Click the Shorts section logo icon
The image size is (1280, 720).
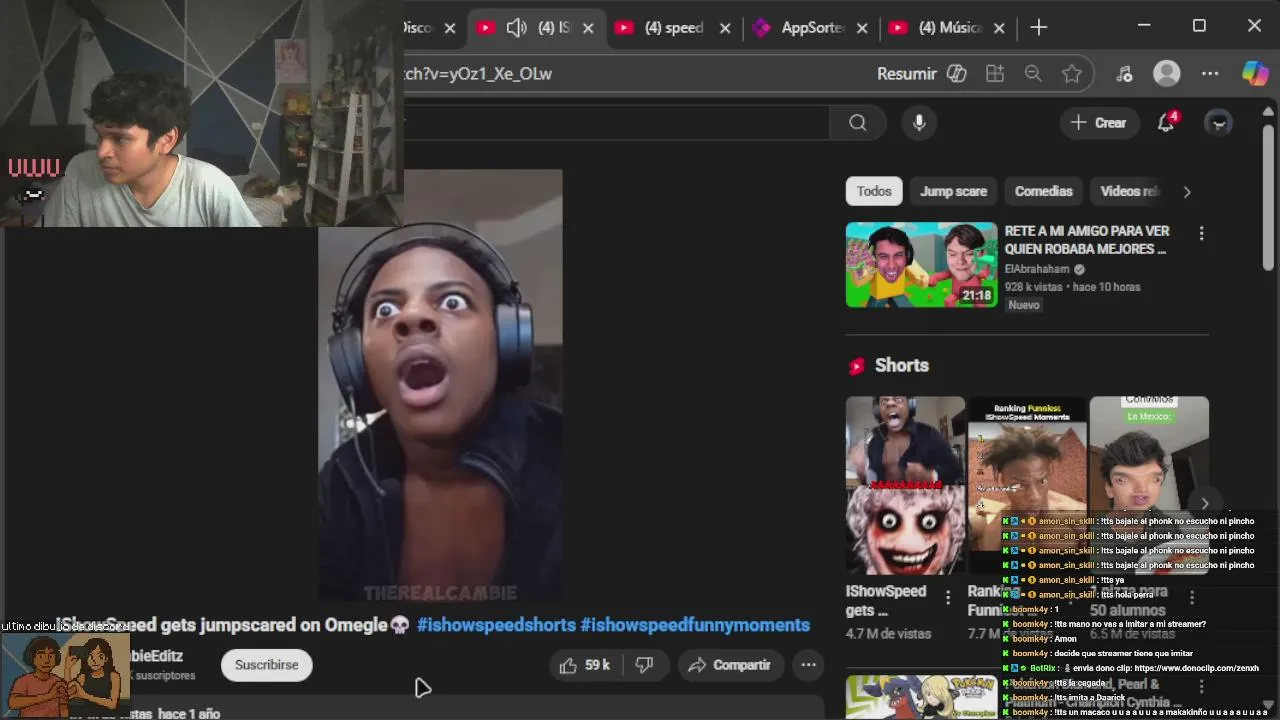[x=856, y=366]
